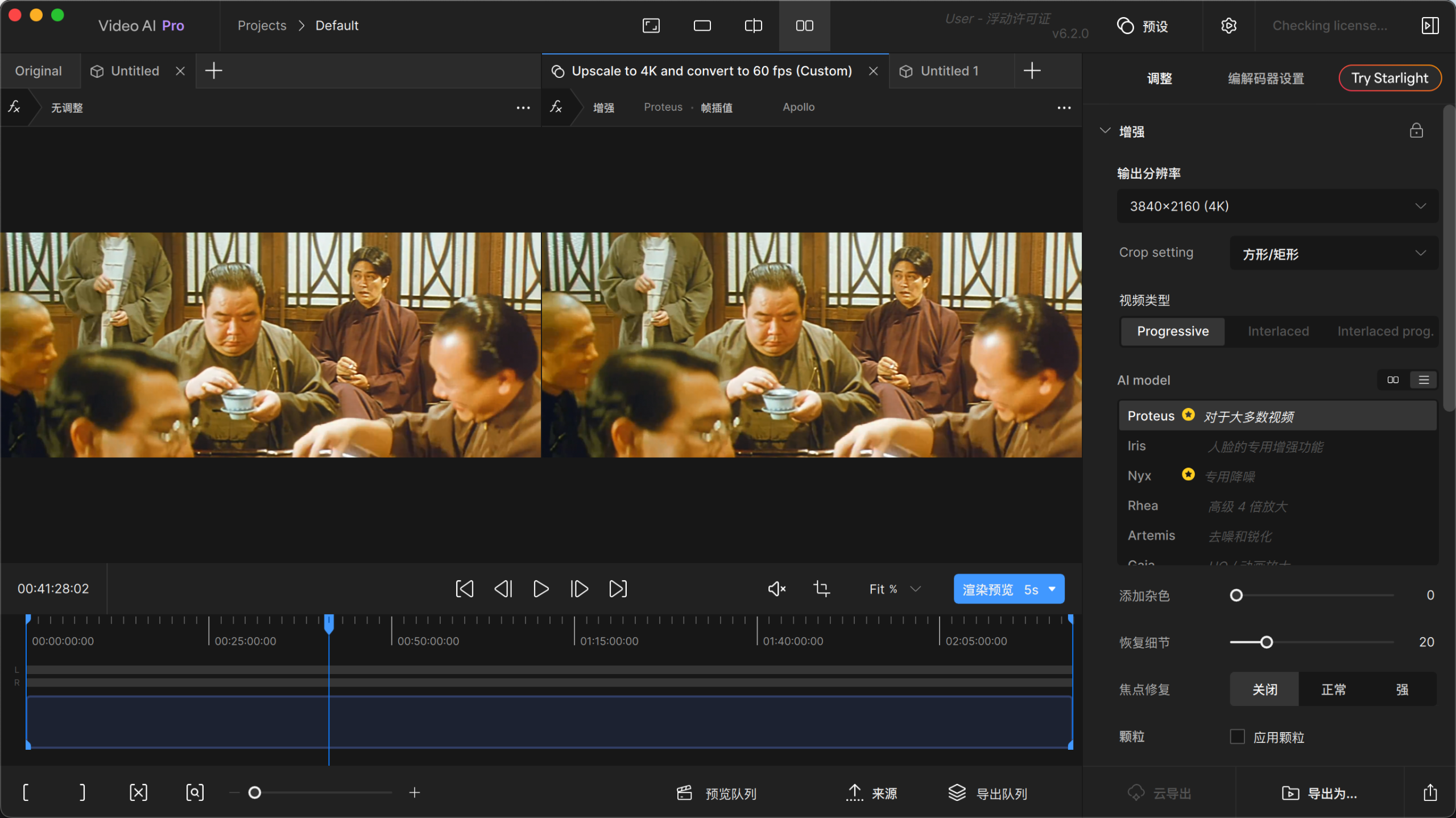Viewport: 1456px width, 818px height.
Task: Open the 编解码器设置 tab
Action: click(x=1266, y=79)
